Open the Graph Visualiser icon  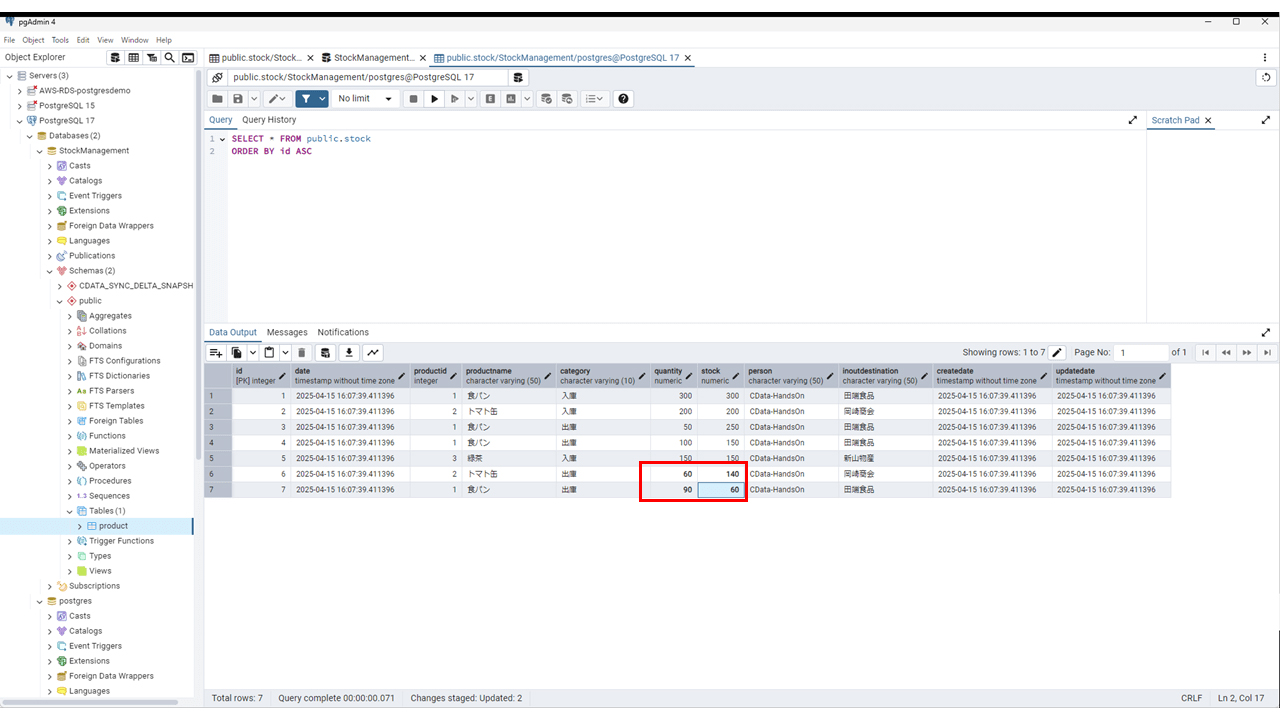(373, 353)
